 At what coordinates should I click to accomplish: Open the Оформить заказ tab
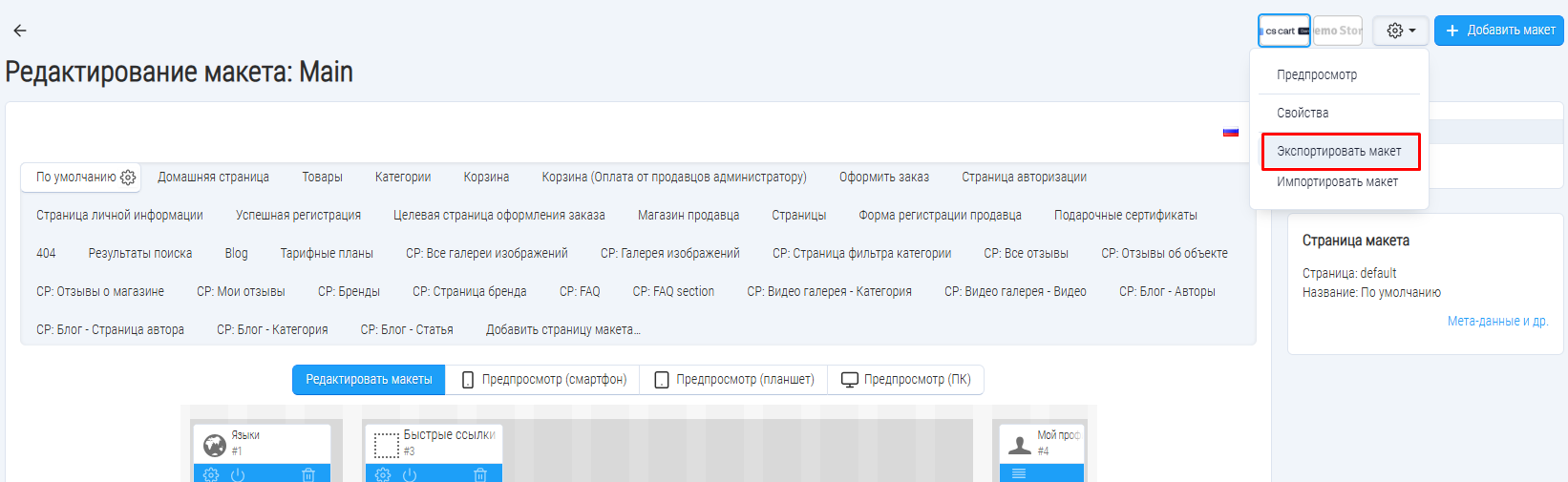884,177
